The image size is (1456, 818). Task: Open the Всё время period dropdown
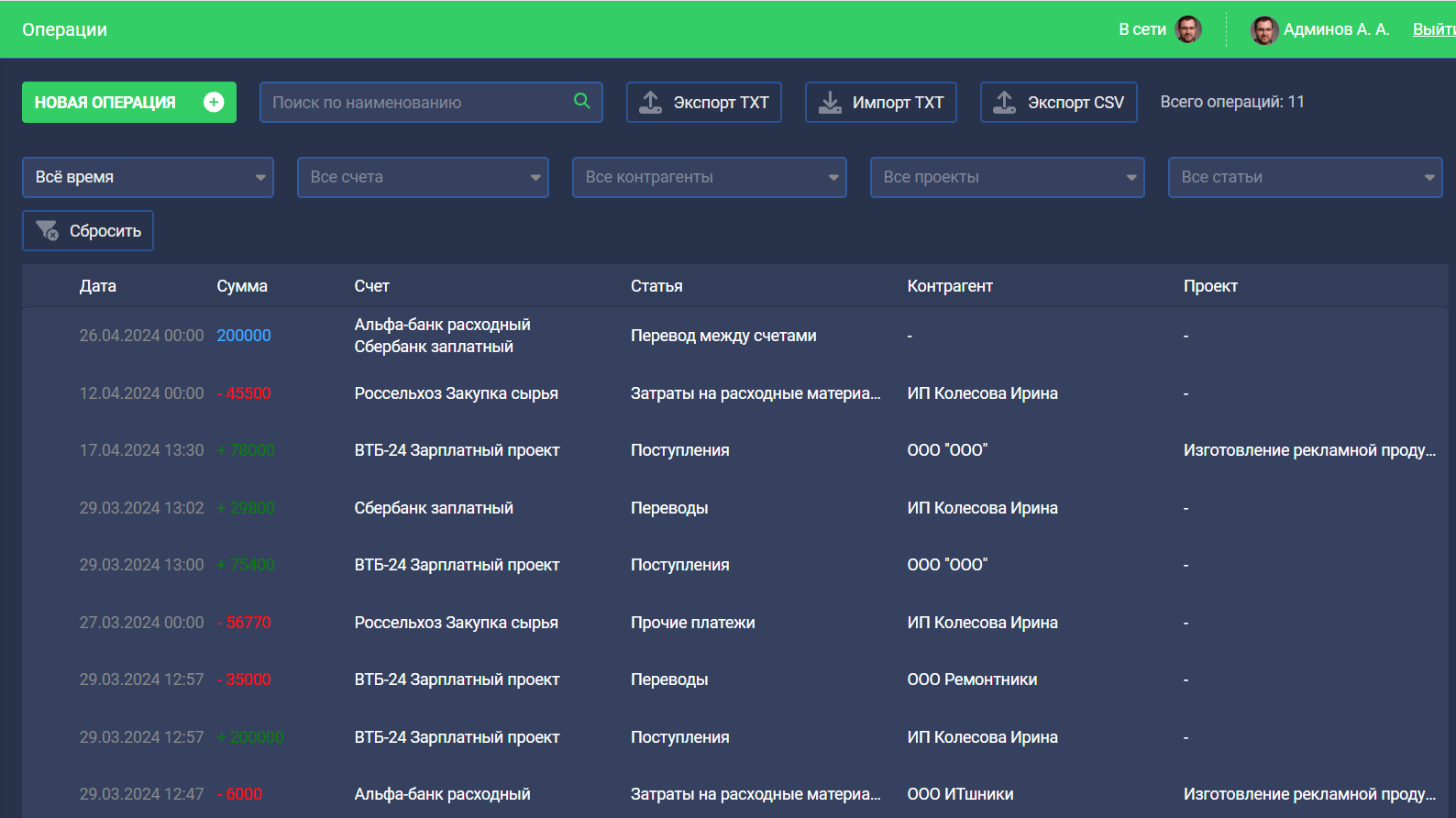(x=148, y=177)
